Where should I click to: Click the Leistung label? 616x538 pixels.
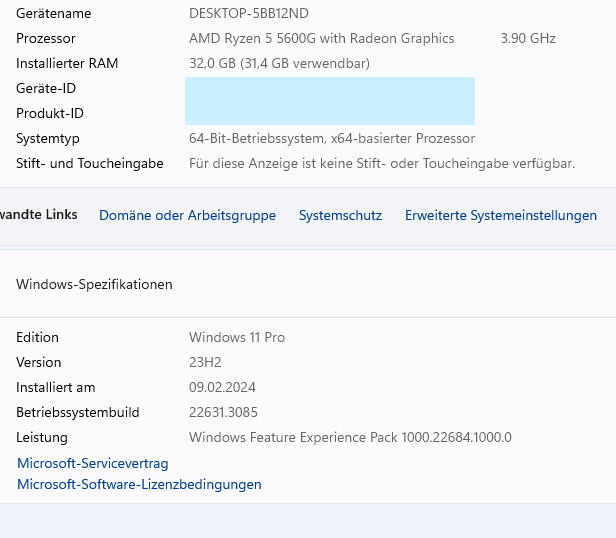coord(42,438)
